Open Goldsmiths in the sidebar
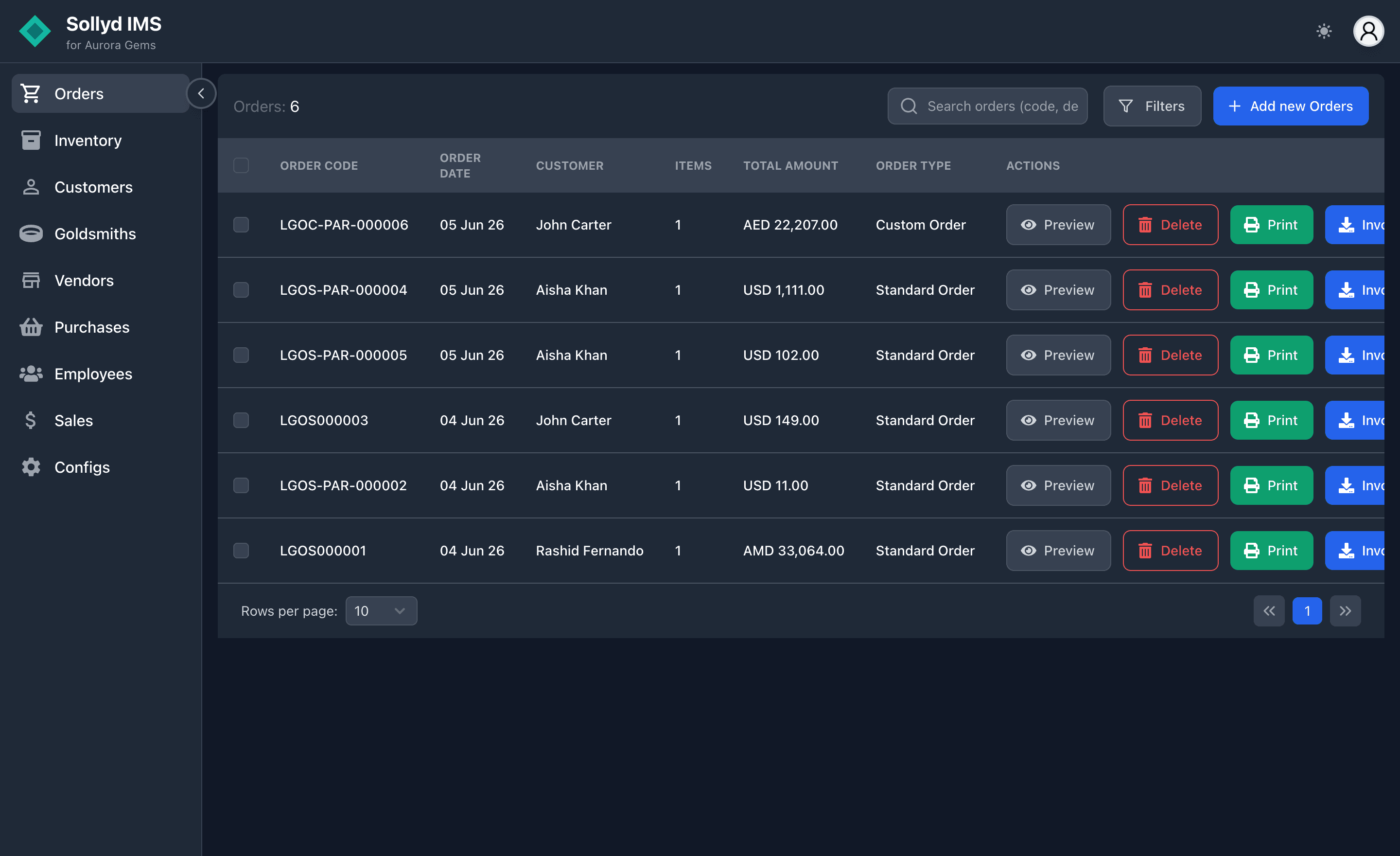 point(101,233)
